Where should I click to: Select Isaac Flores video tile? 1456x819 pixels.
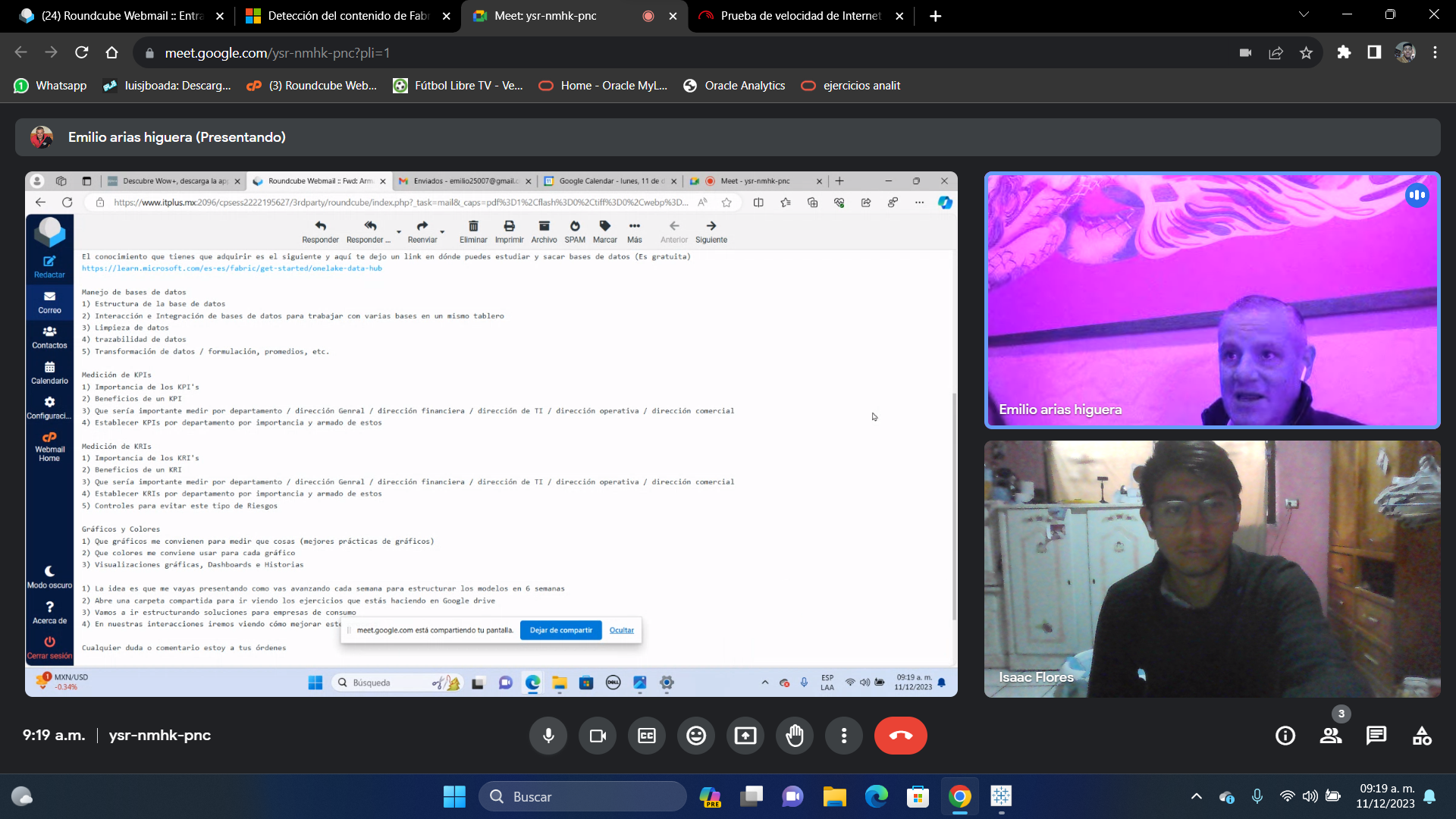click(1212, 569)
